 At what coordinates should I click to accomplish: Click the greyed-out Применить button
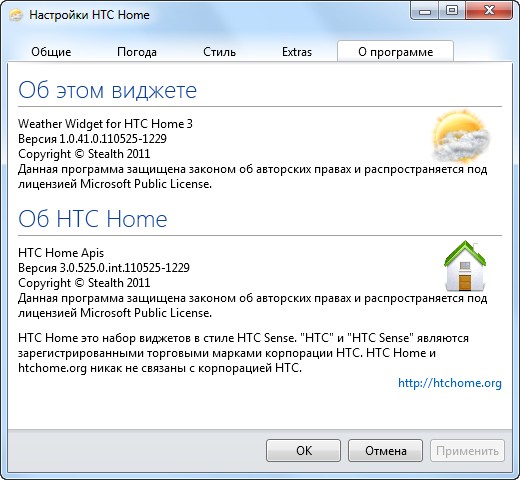467,451
